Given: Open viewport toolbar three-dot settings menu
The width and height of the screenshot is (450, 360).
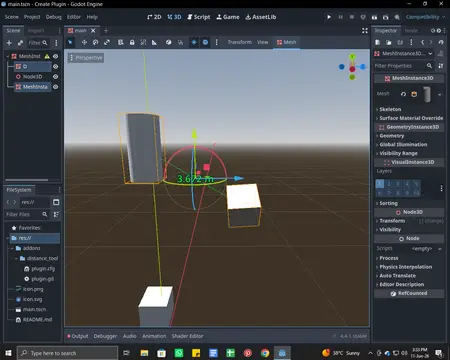Looking at the screenshot, I should pos(217,42).
